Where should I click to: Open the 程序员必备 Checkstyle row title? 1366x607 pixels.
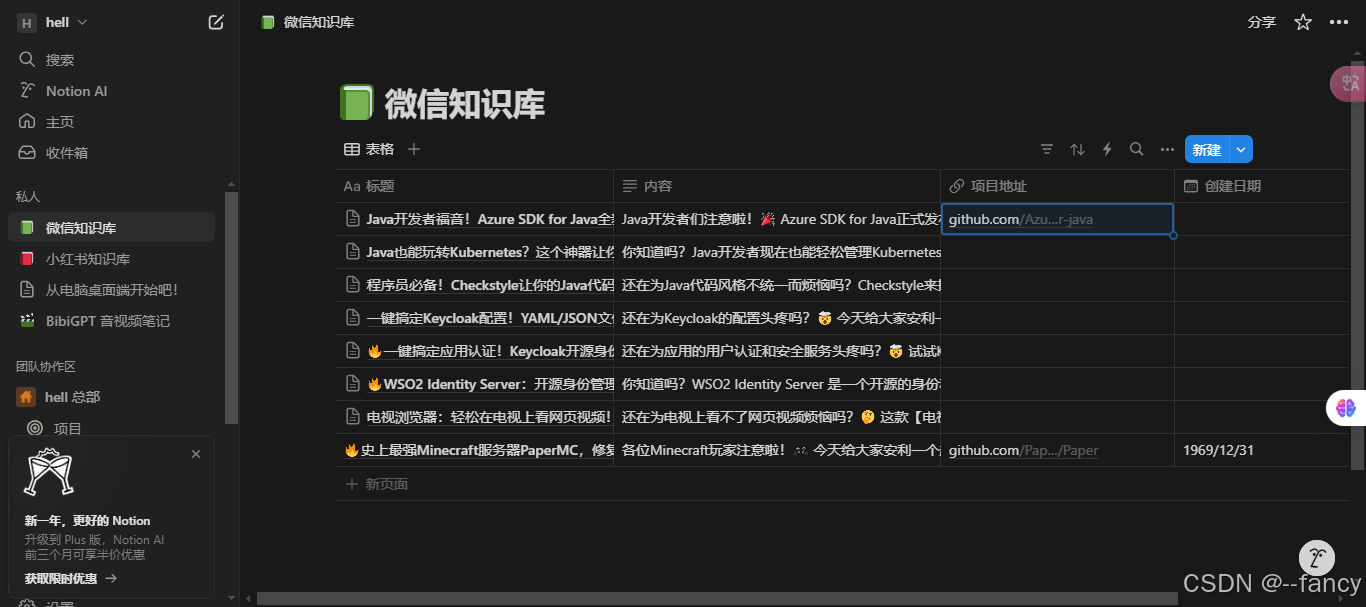(489, 285)
